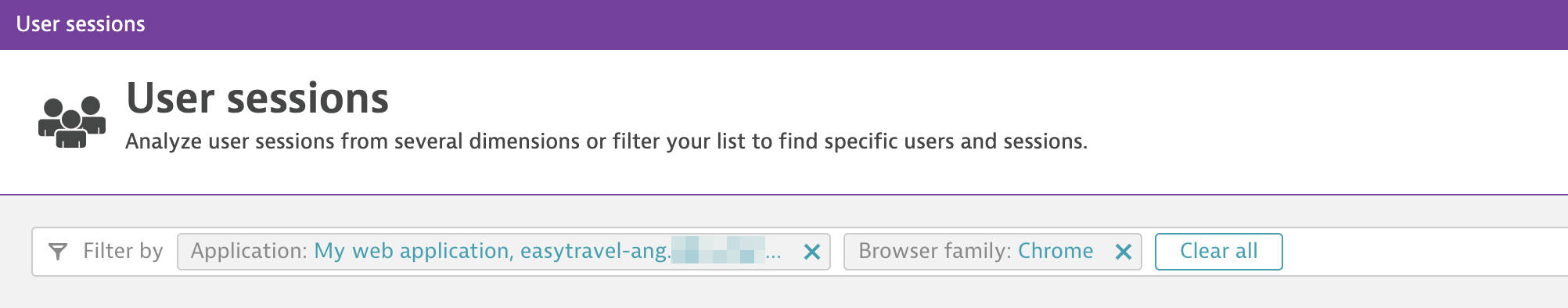Screen dimensions: 1568x308
Task: Remove the Application filter with its X
Action: tap(812, 252)
